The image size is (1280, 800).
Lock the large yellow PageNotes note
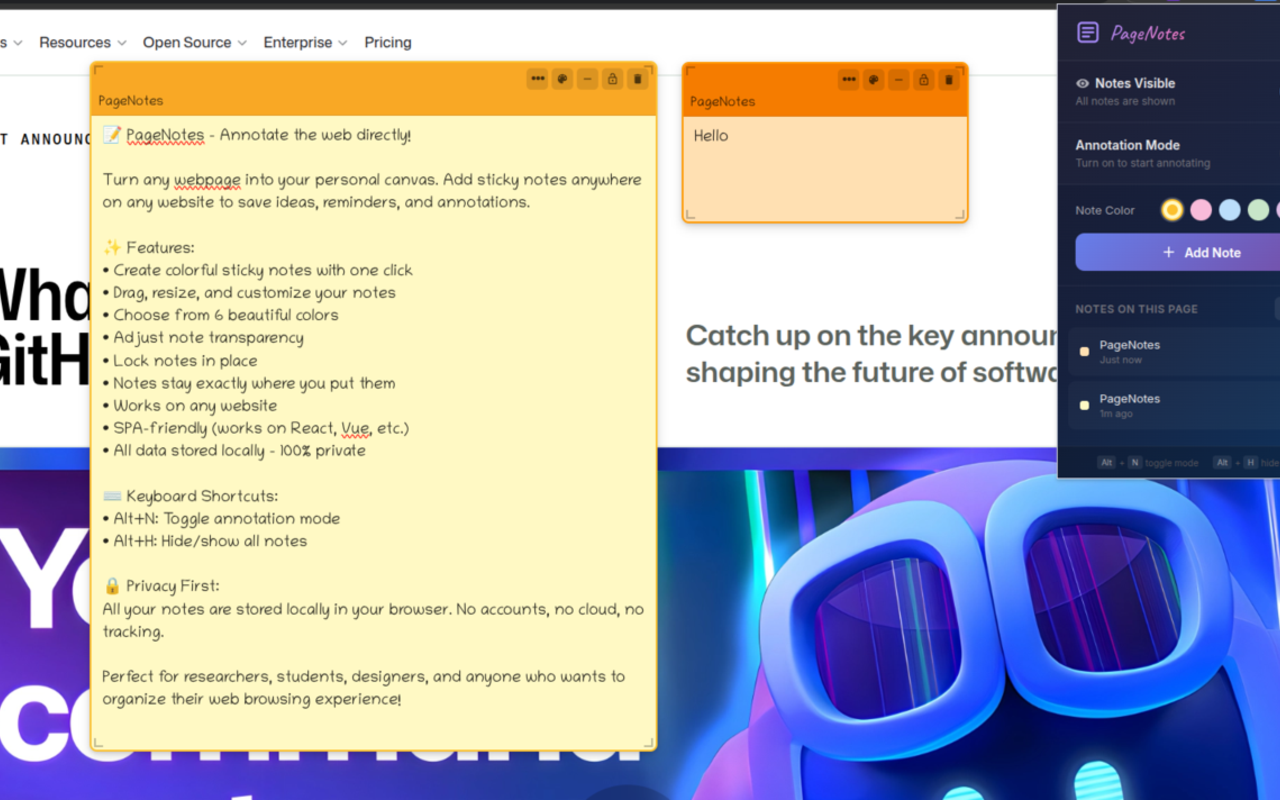[612, 78]
